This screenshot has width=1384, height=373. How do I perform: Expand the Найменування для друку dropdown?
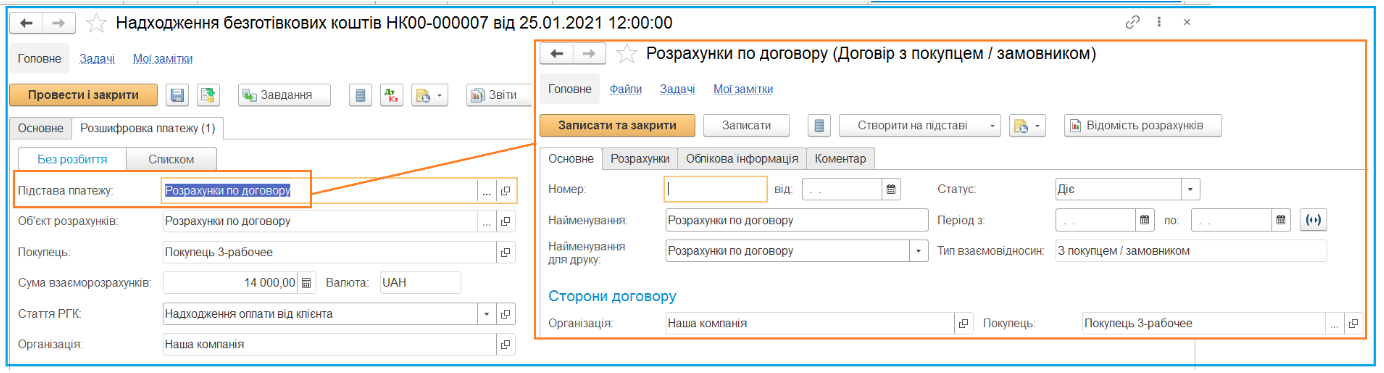click(919, 251)
